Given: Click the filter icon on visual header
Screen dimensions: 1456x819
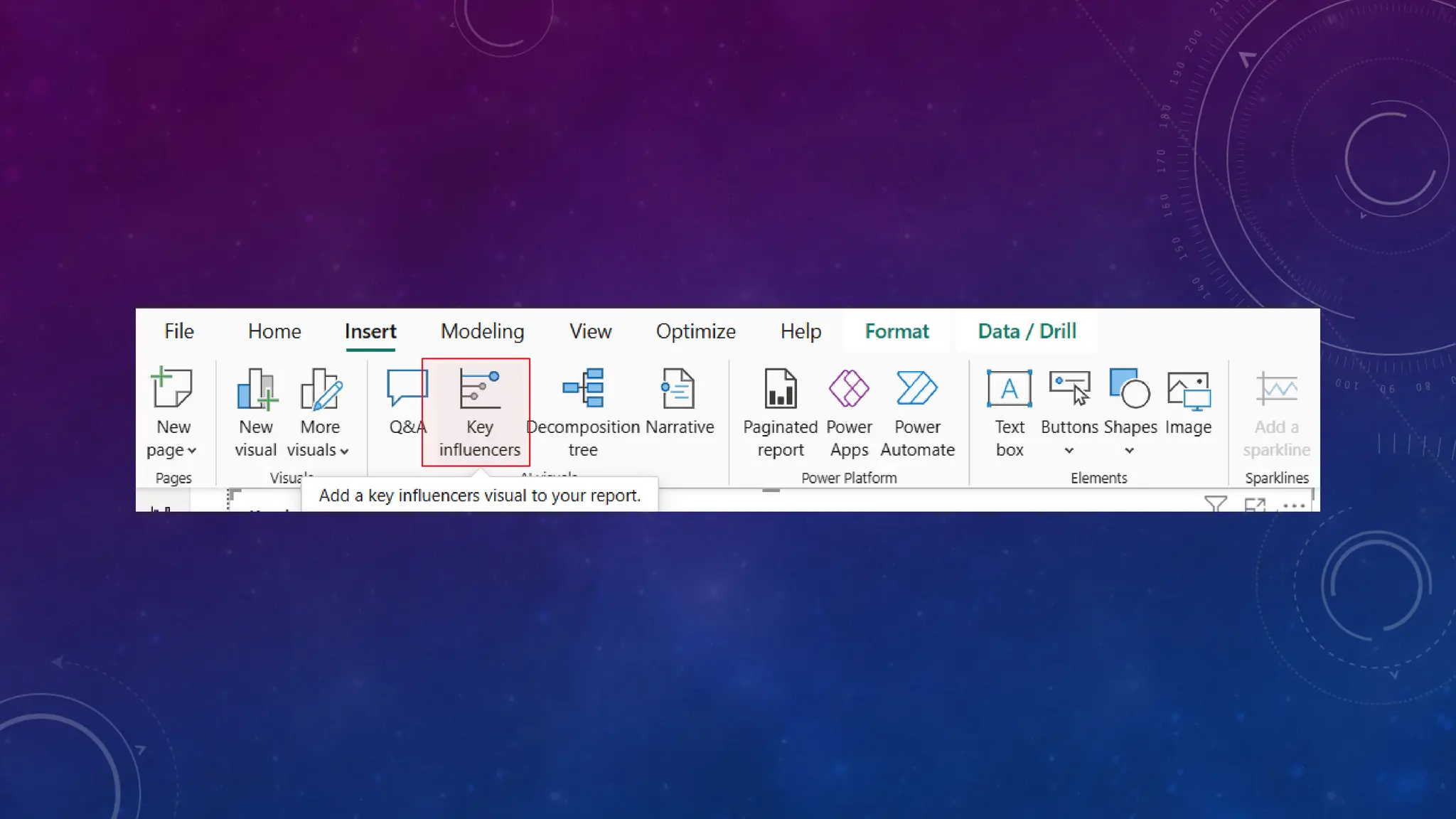Looking at the screenshot, I should tap(1216, 504).
